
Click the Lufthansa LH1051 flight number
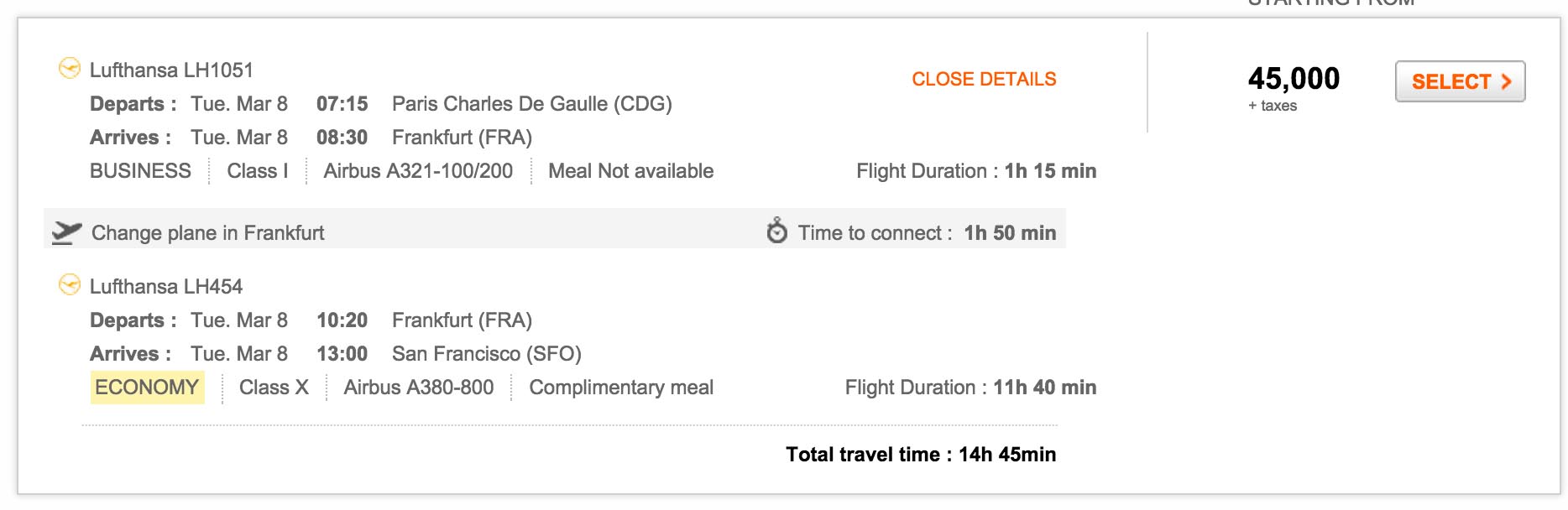pyautogui.click(x=171, y=70)
